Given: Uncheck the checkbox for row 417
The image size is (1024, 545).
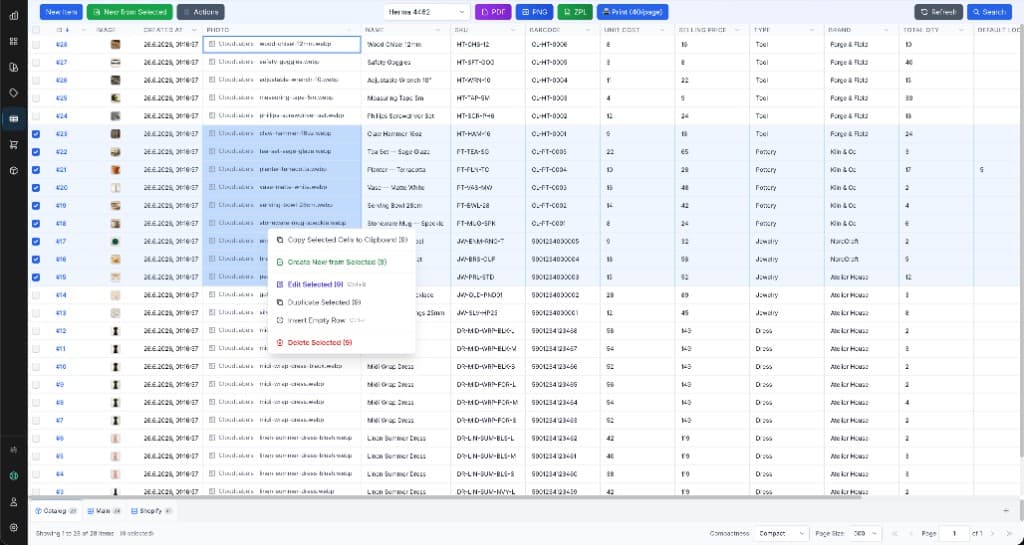Looking at the screenshot, I should tap(36, 241).
